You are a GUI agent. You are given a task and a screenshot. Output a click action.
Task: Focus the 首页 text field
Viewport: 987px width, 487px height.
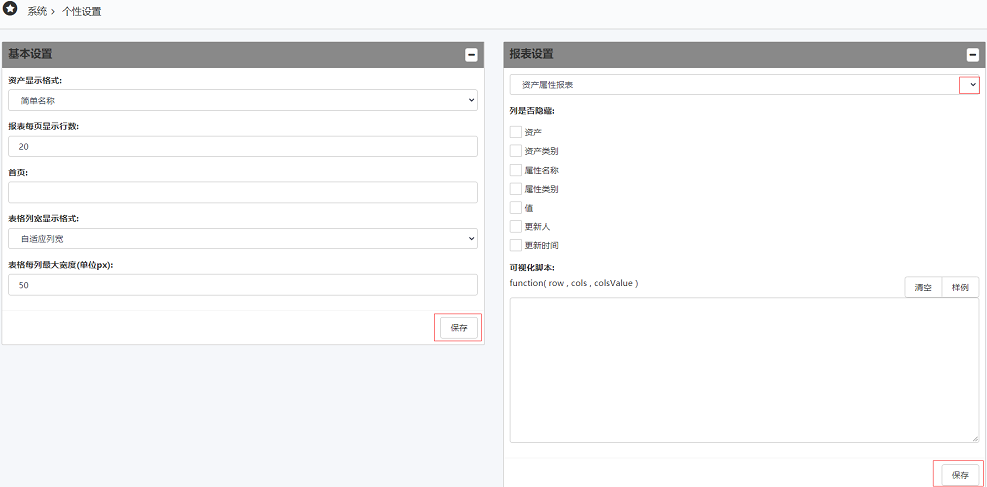(242, 192)
